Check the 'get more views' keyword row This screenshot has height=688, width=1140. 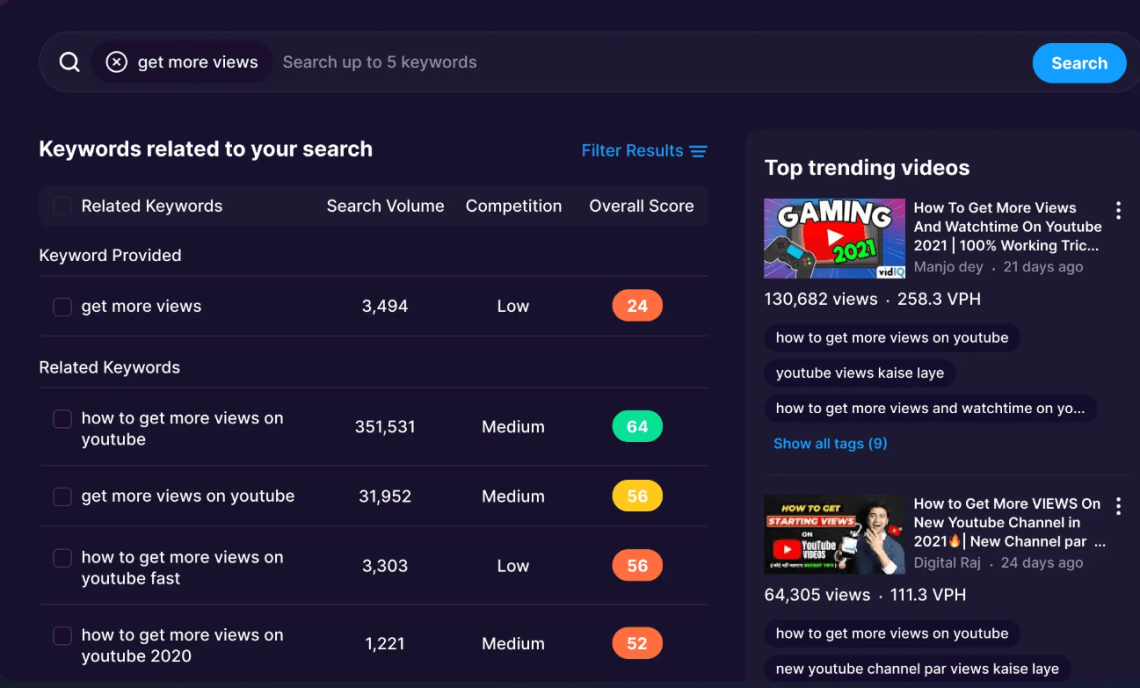(63, 306)
